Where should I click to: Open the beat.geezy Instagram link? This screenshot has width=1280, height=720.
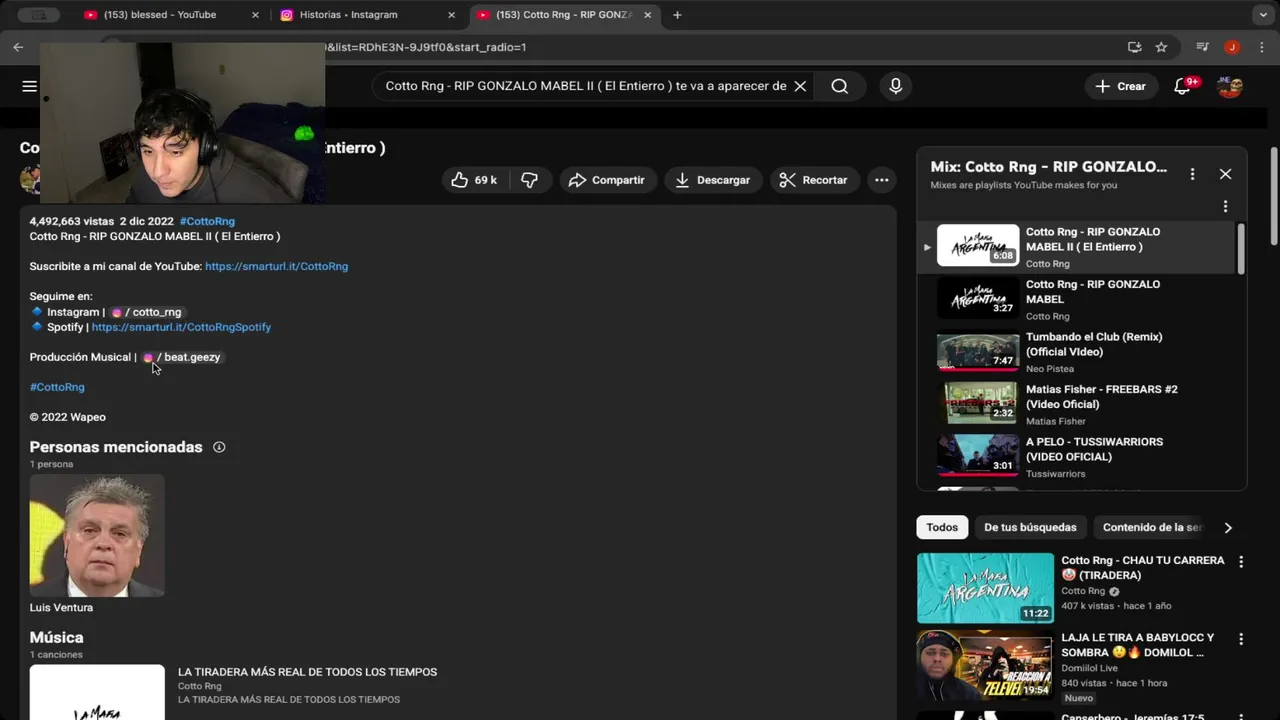click(182, 357)
